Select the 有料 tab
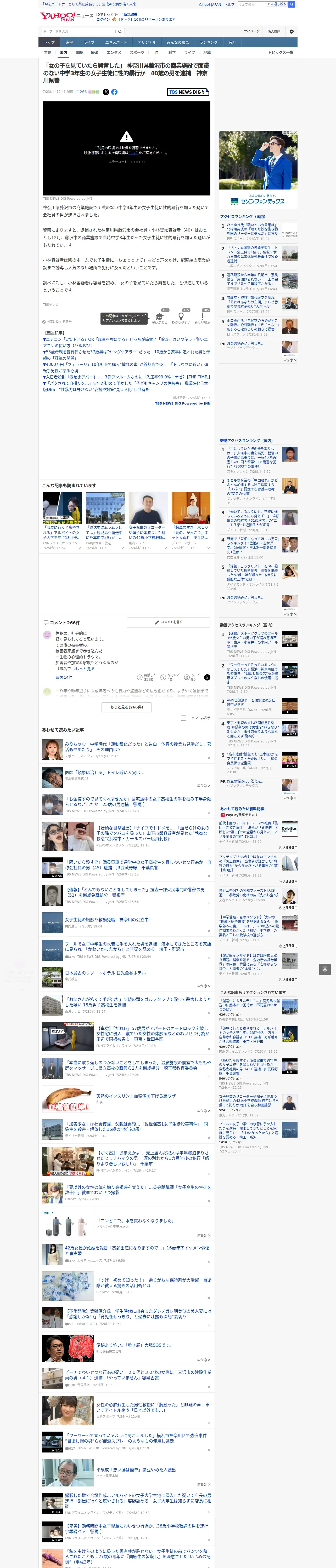 (232, 43)
